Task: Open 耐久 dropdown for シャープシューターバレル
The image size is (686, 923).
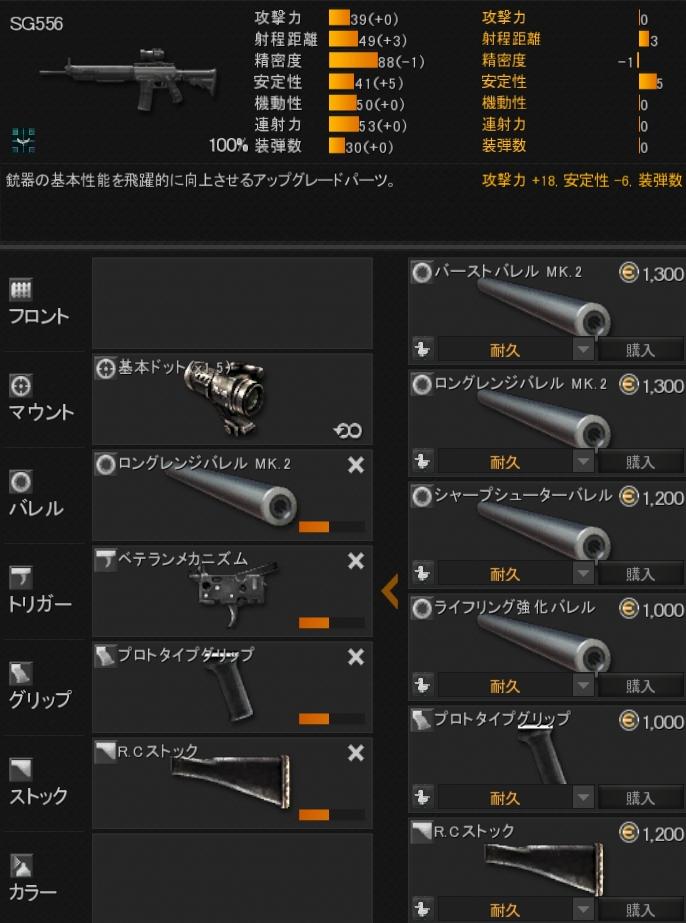Action: click(x=584, y=573)
